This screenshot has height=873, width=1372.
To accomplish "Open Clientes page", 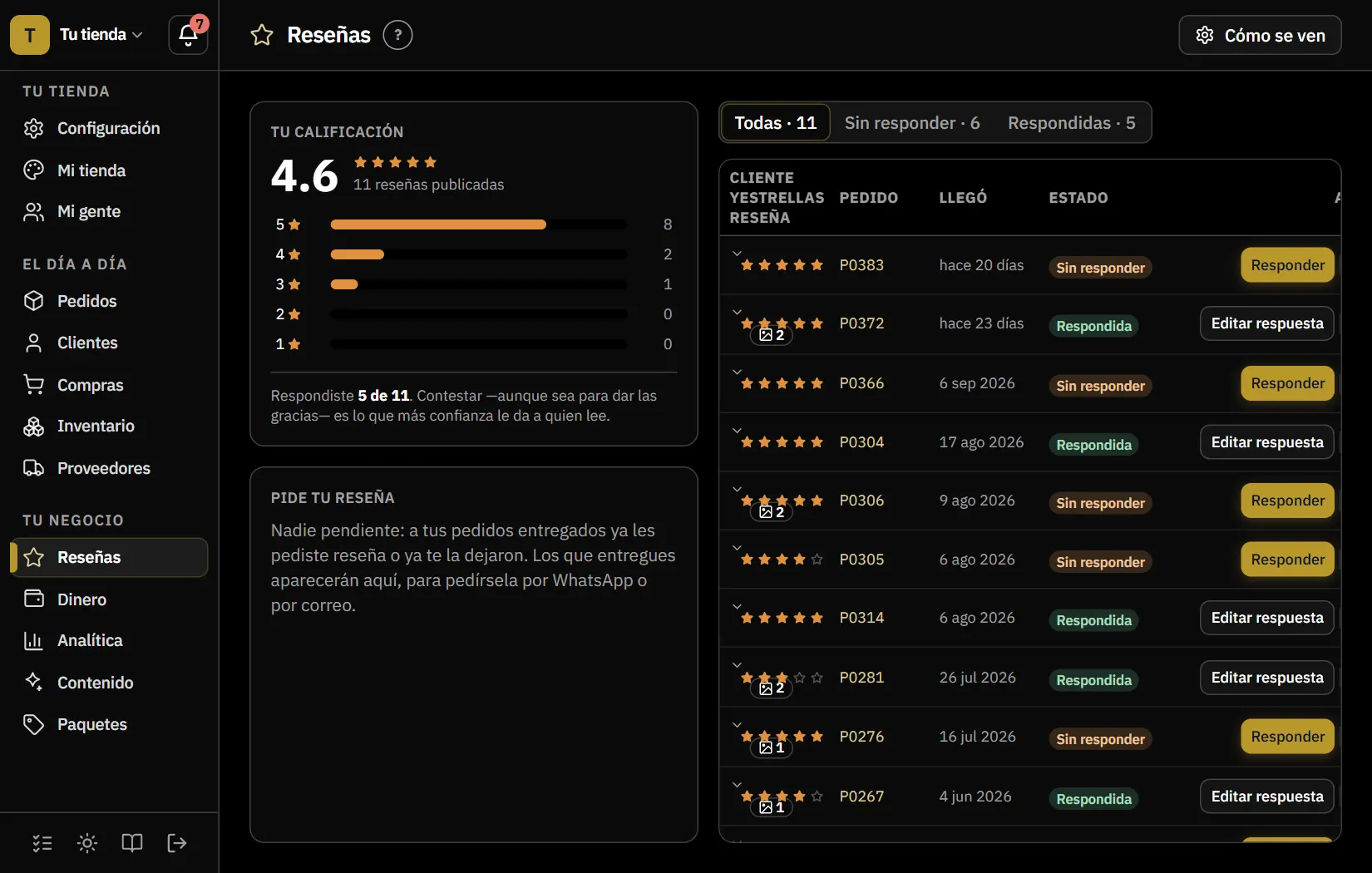I will coord(109,343).
